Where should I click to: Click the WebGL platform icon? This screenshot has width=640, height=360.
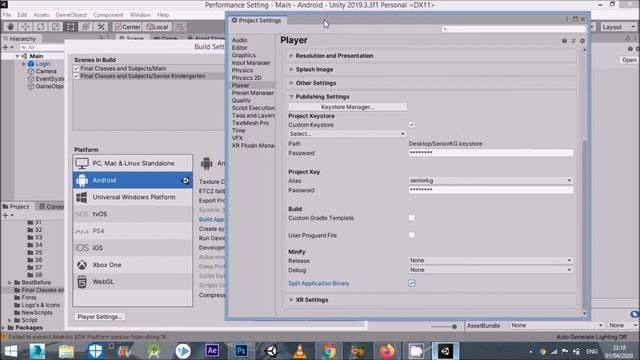[x=82, y=282]
